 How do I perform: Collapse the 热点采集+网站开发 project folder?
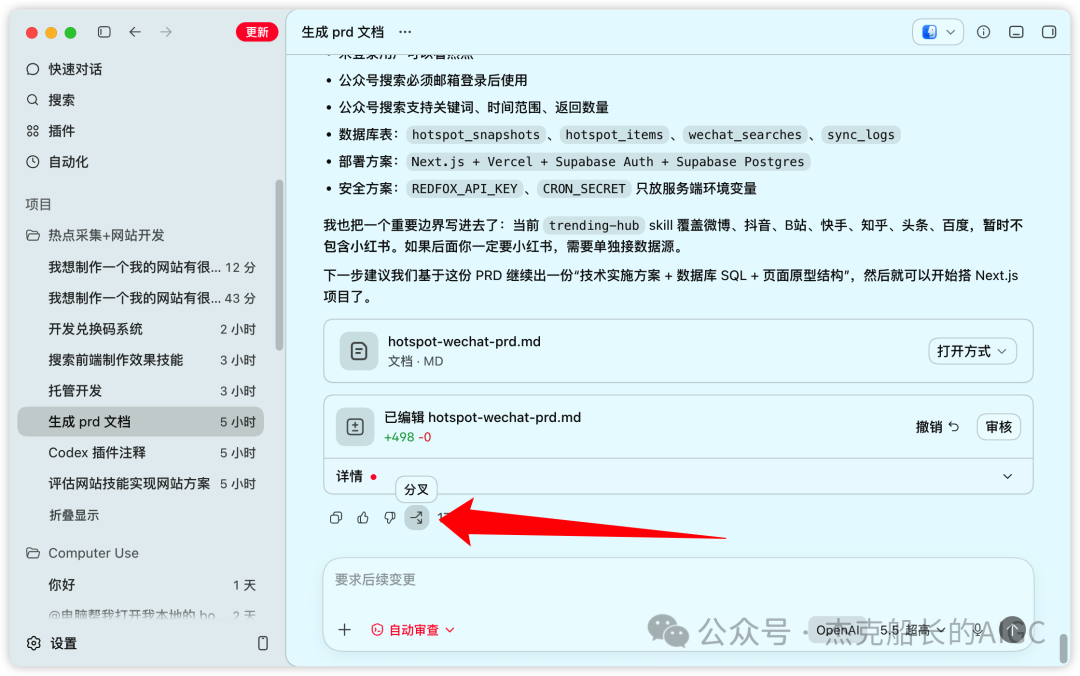pos(106,235)
